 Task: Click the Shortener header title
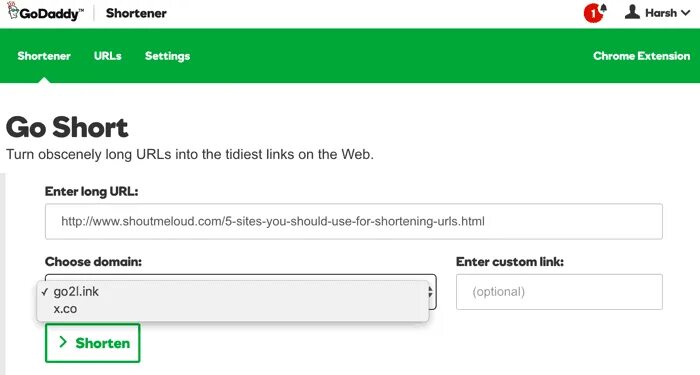[x=136, y=13]
